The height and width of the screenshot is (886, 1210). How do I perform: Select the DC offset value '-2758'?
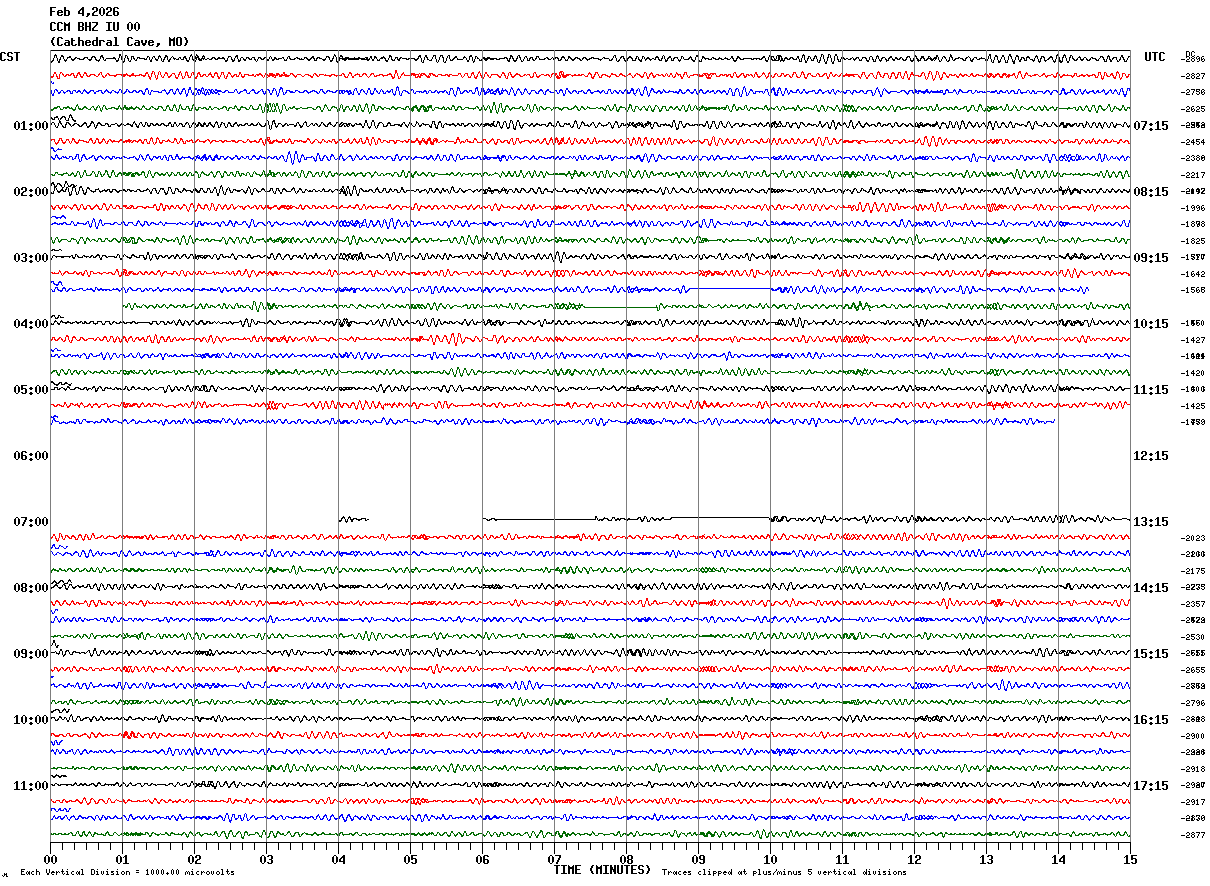click(1194, 92)
